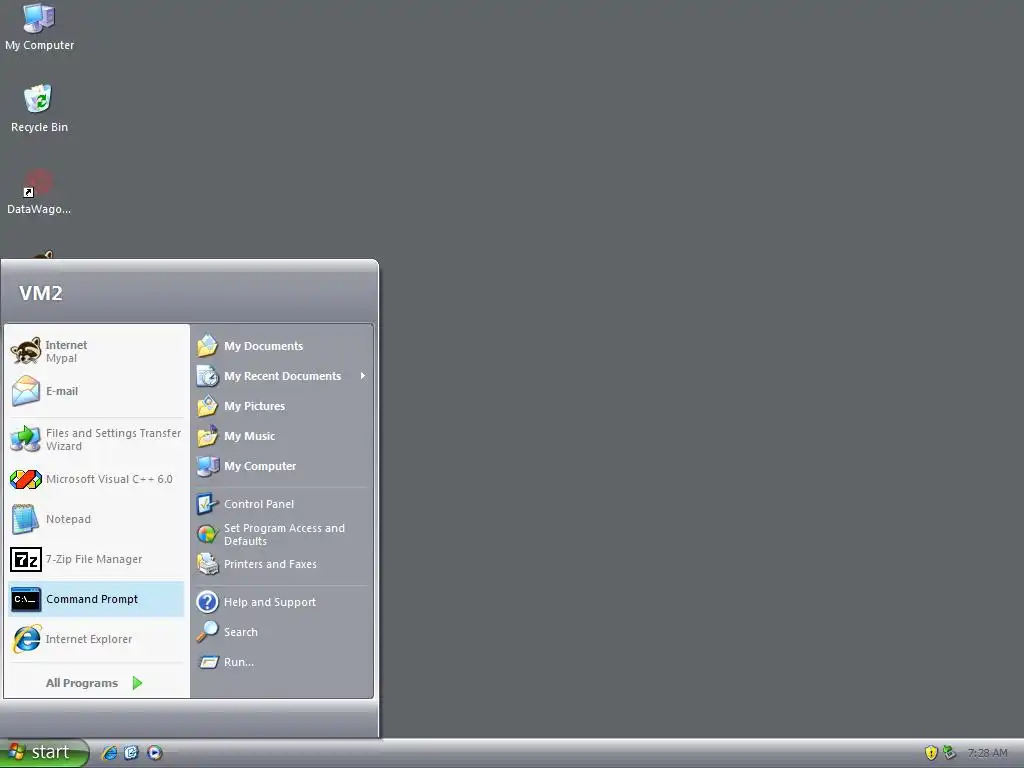Open the Run... dialog icon
1024x768 pixels.
tap(208, 662)
